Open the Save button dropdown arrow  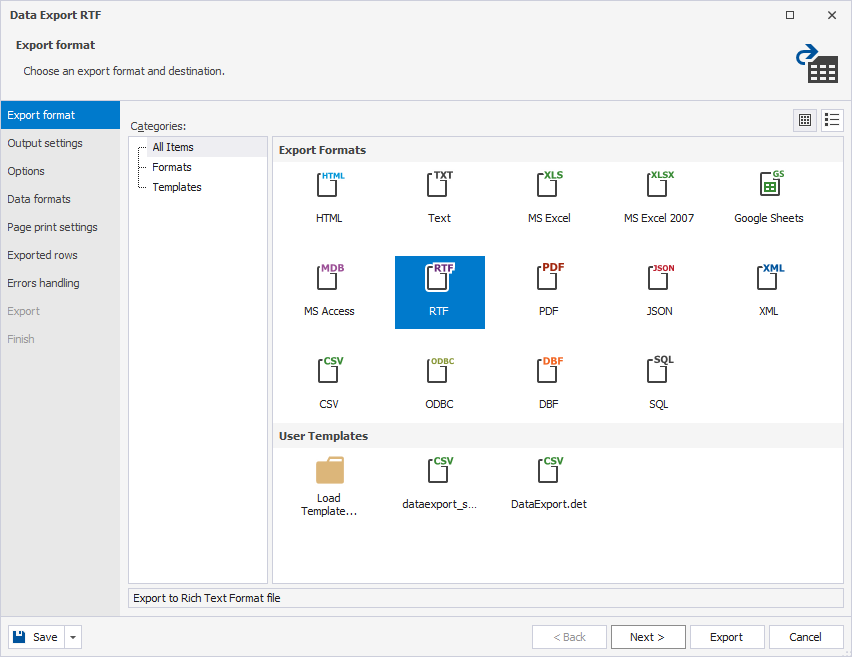click(x=74, y=637)
